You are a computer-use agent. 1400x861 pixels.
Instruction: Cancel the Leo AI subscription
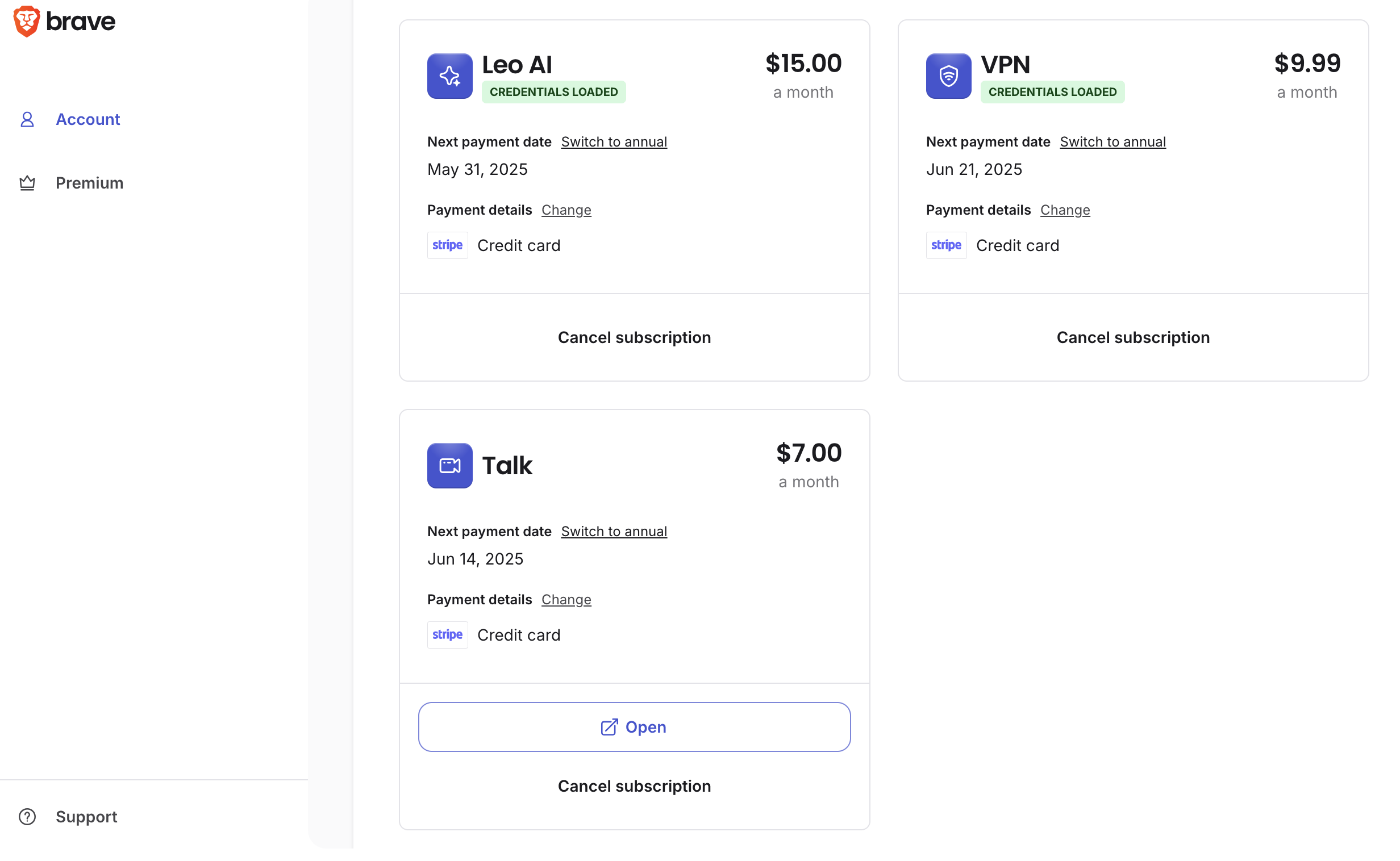(635, 338)
